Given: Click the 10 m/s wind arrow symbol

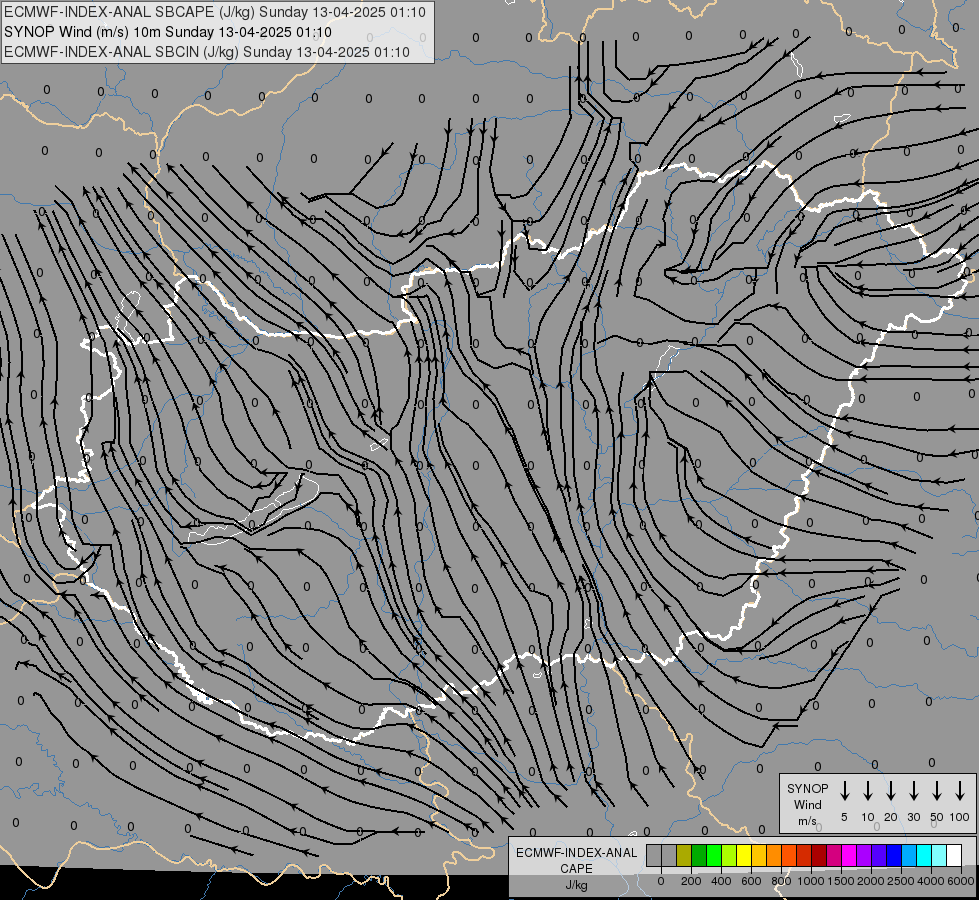Looking at the screenshot, I should tap(867, 790).
